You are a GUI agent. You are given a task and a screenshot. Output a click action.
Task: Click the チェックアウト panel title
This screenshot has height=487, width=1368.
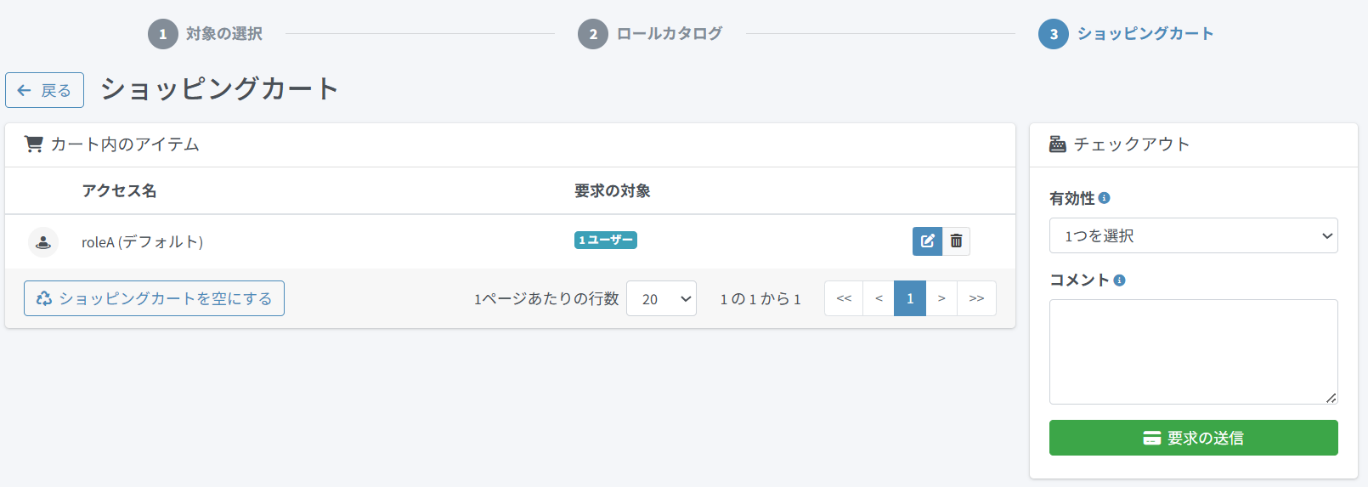click(x=1132, y=144)
